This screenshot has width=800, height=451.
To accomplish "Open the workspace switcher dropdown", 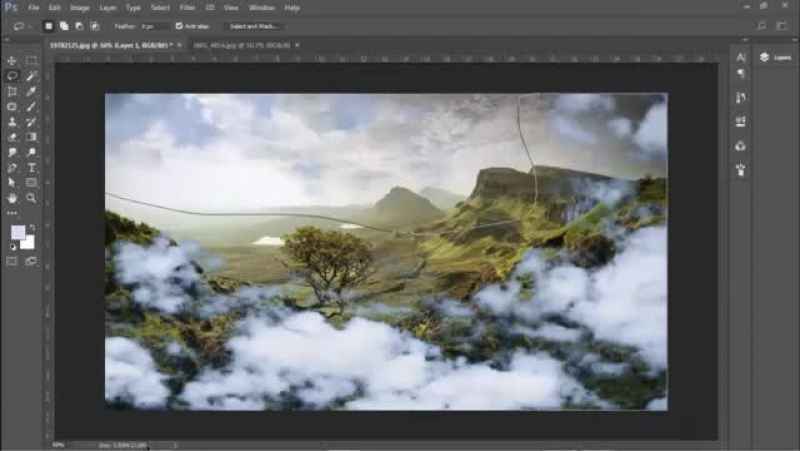I will tap(765, 26).
